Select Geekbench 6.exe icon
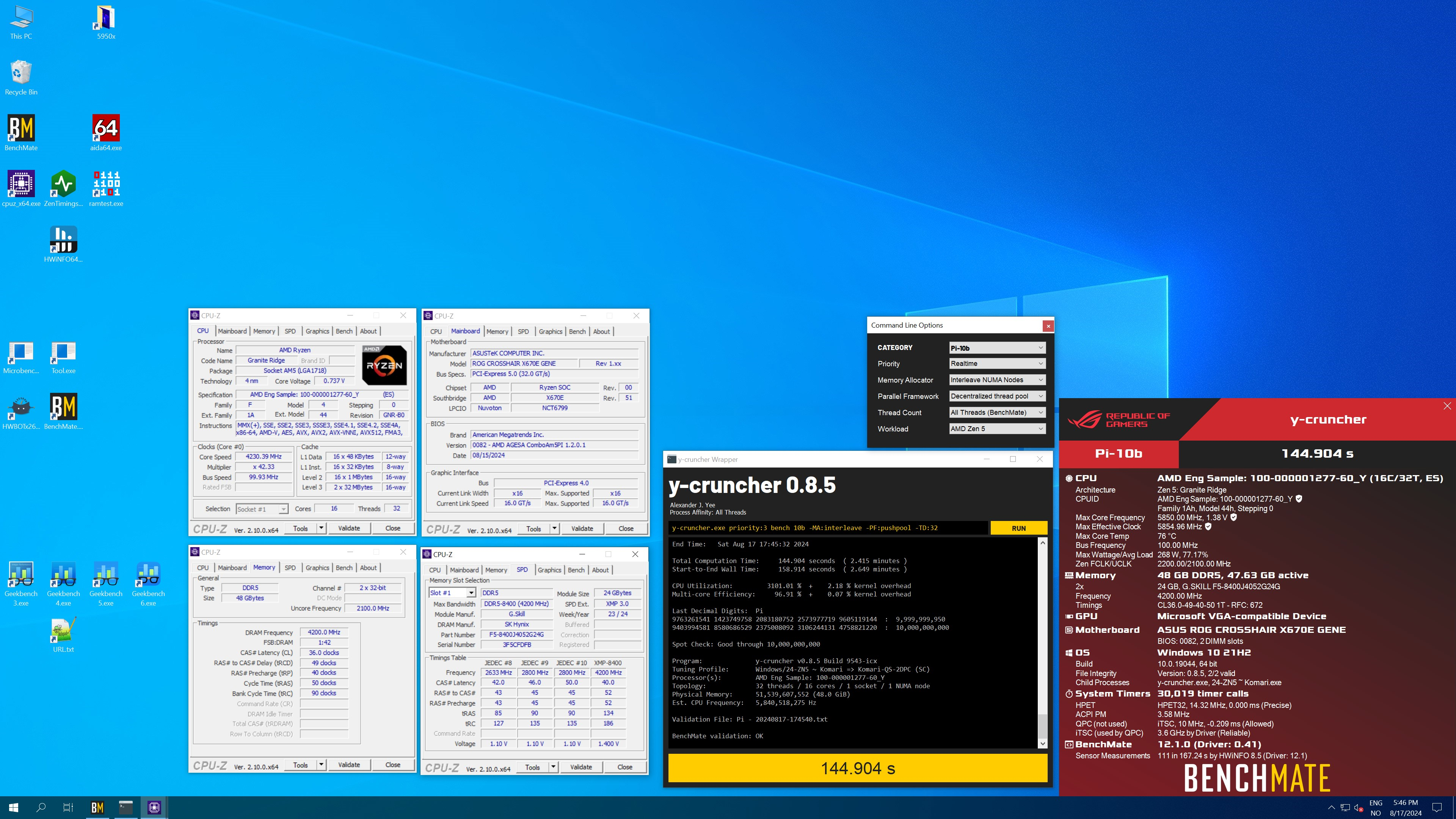 click(148, 584)
